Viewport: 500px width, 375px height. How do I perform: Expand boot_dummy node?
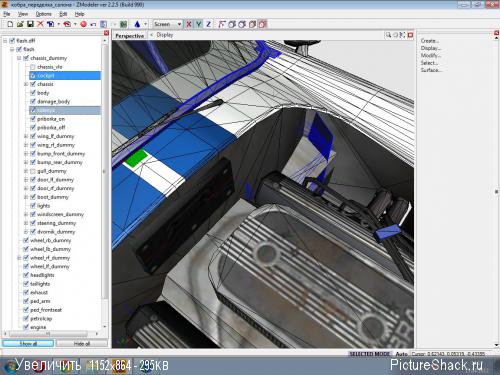(26, 197)
